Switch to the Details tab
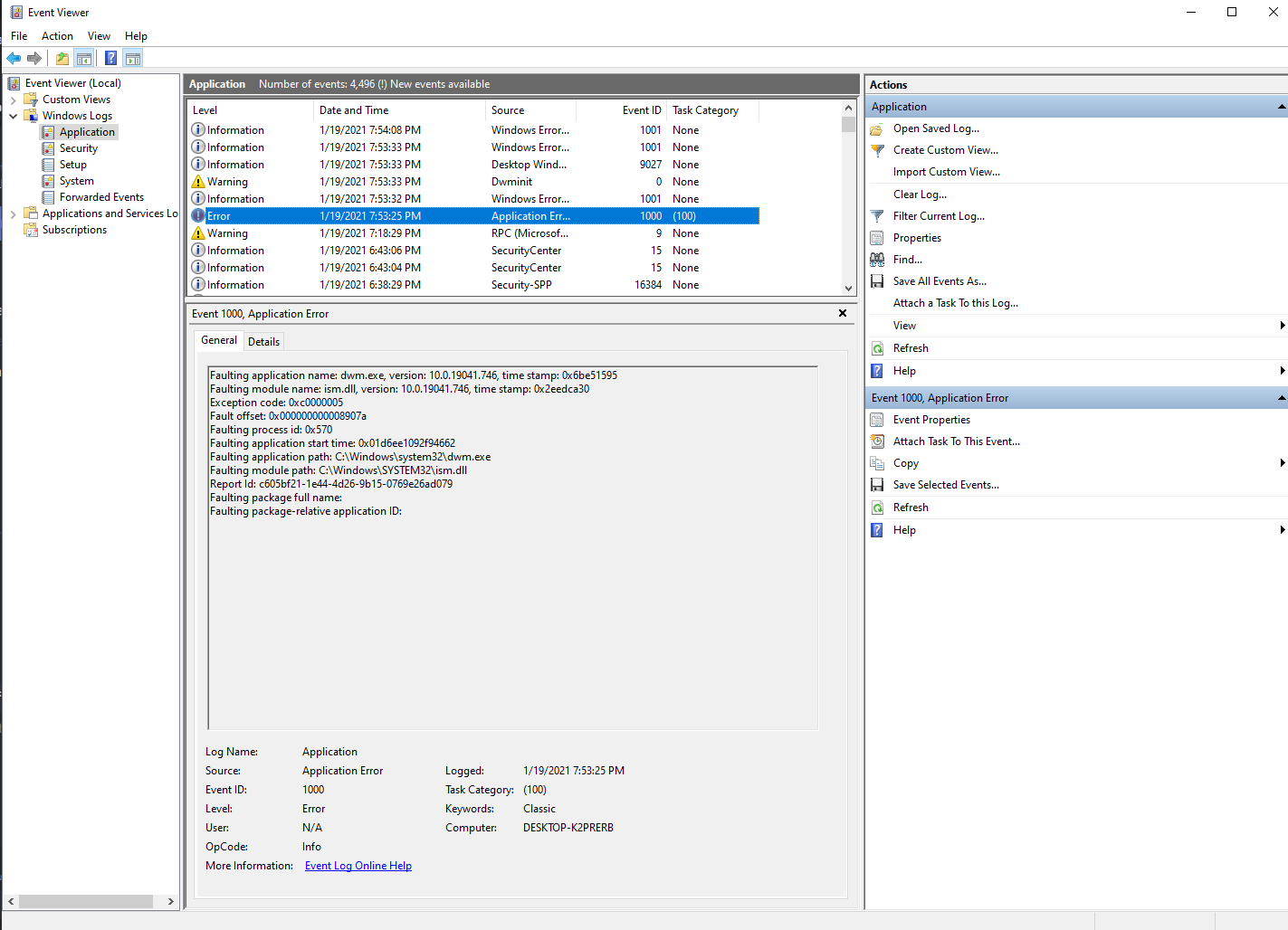 263,342
